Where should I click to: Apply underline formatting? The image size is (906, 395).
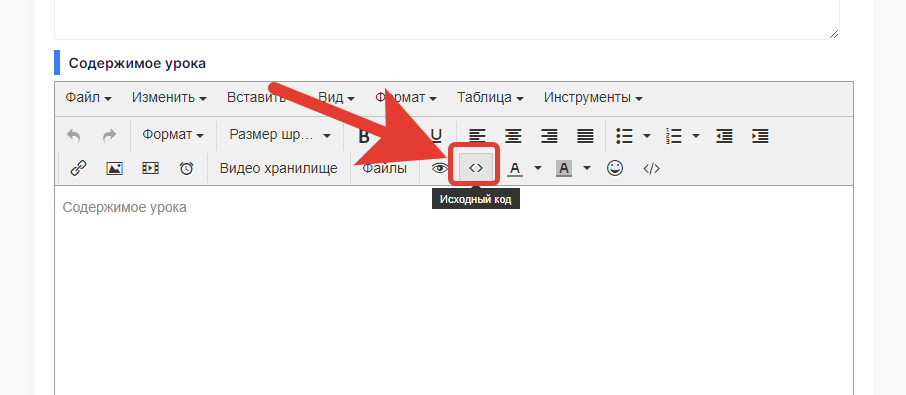(436, 136)
